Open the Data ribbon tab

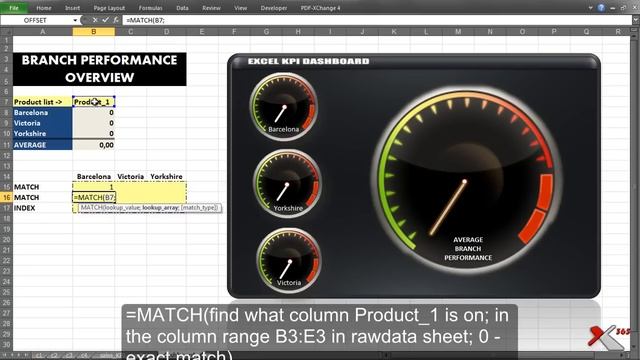tap(182, 8)
